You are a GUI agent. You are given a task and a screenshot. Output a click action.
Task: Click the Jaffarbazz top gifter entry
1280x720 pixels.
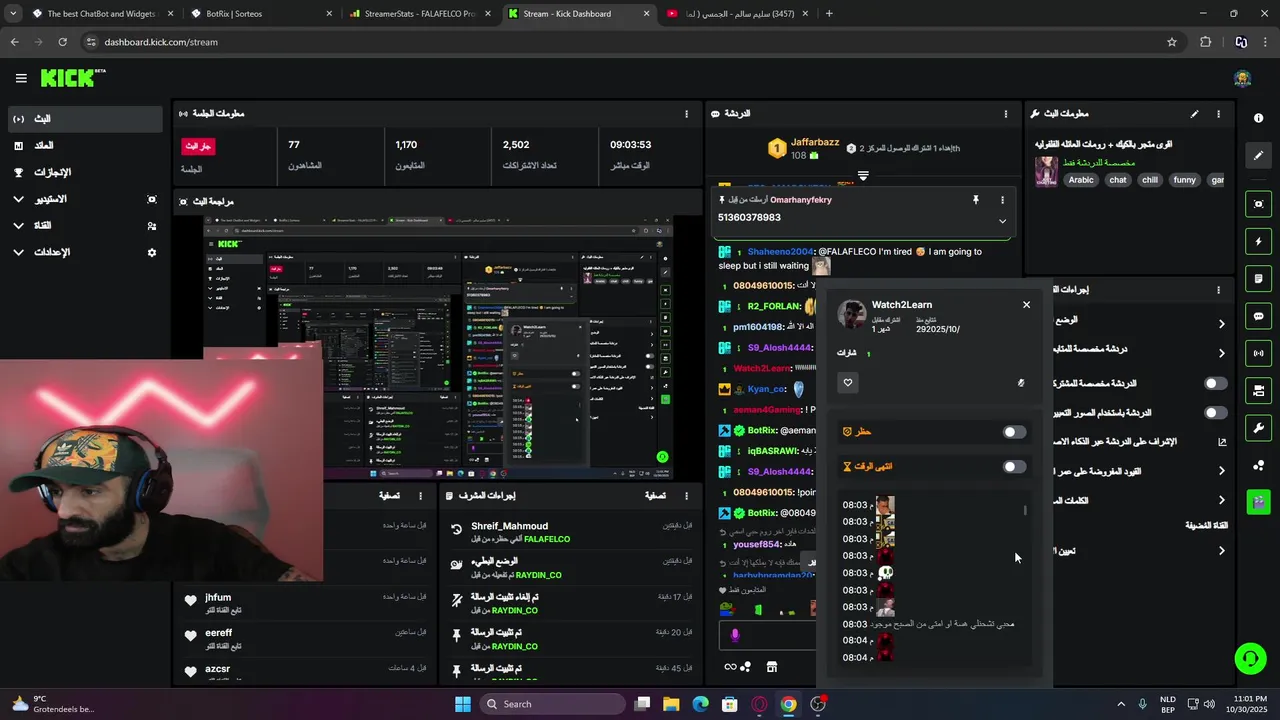pos(803,149)
